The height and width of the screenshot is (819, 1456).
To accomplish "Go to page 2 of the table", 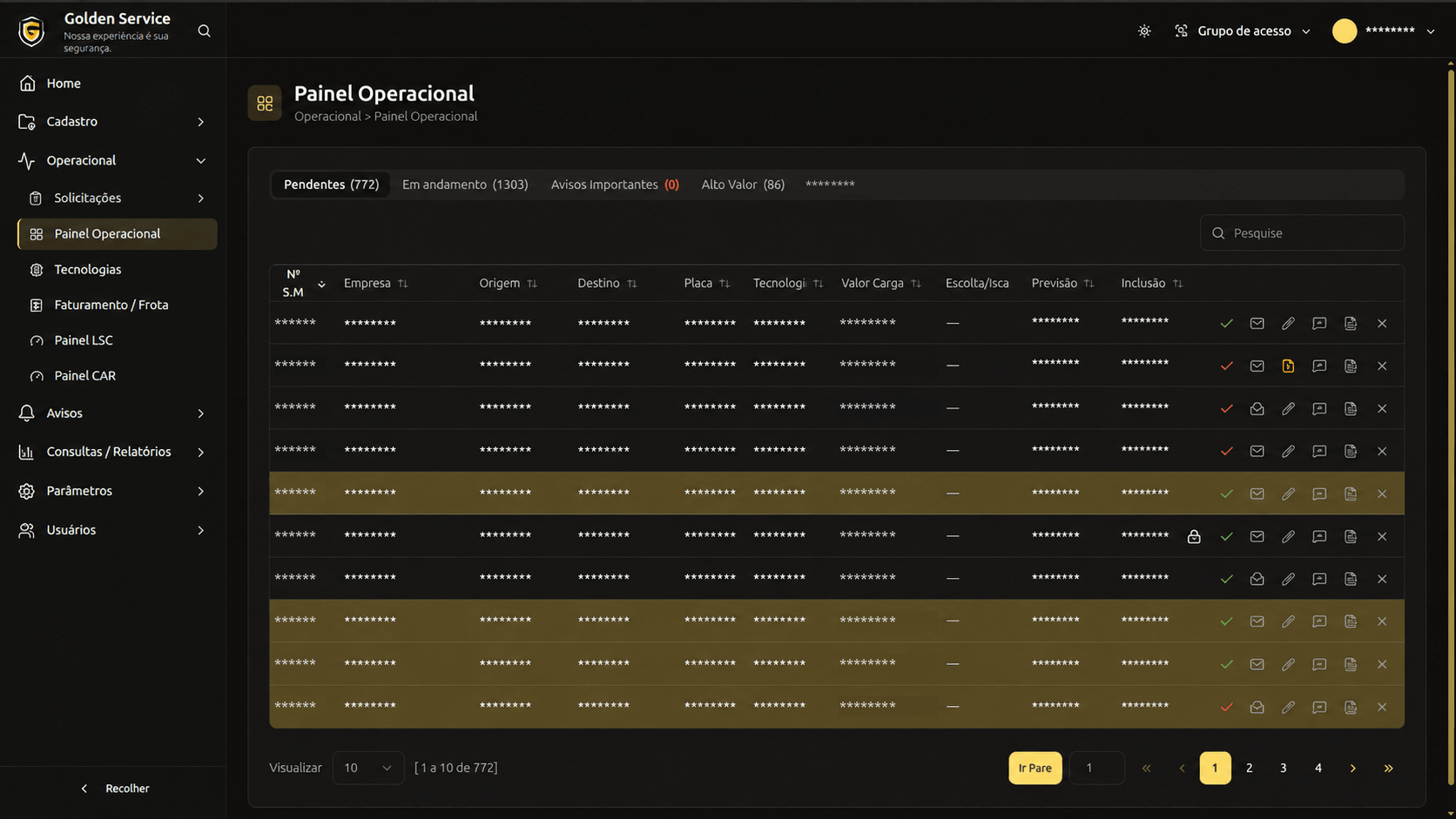I will pyautogui.click(x=1249, y=768).
